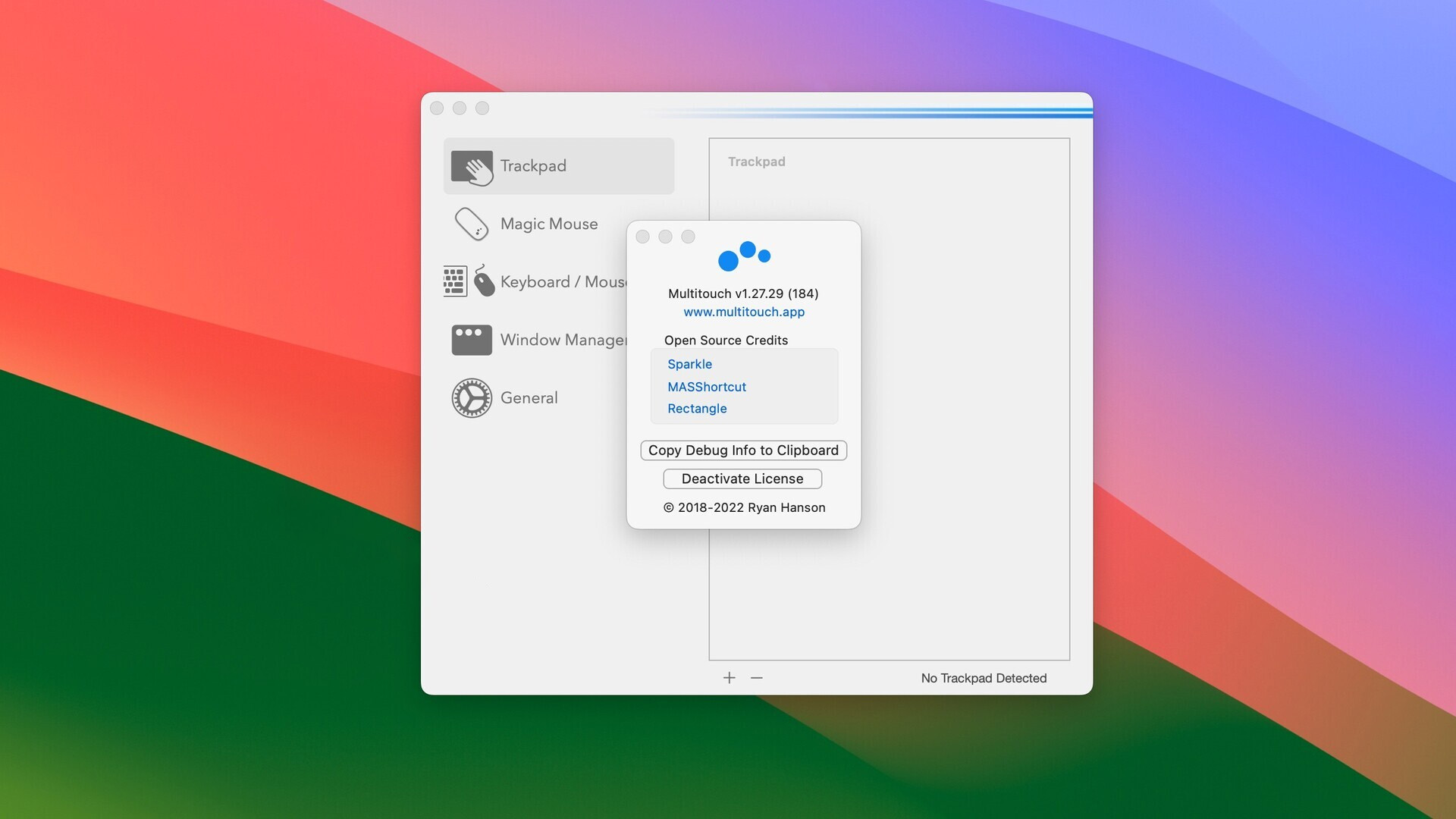Viewport: 1456px width, 819px height.
Task: Click the Magic Mouse icon
Action: tap(471, 224)
